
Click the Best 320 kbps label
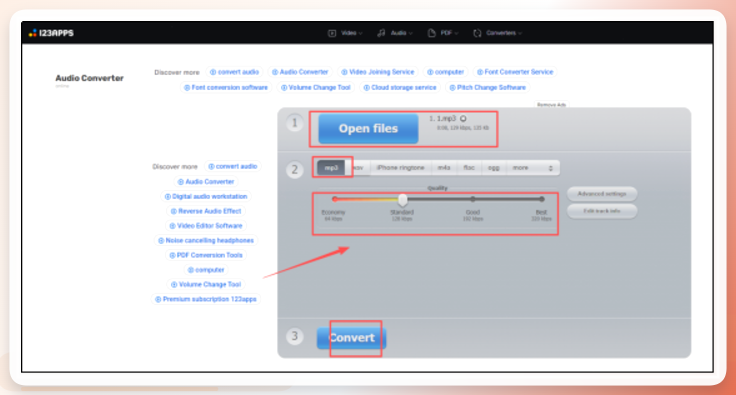[x=541, y=215]
